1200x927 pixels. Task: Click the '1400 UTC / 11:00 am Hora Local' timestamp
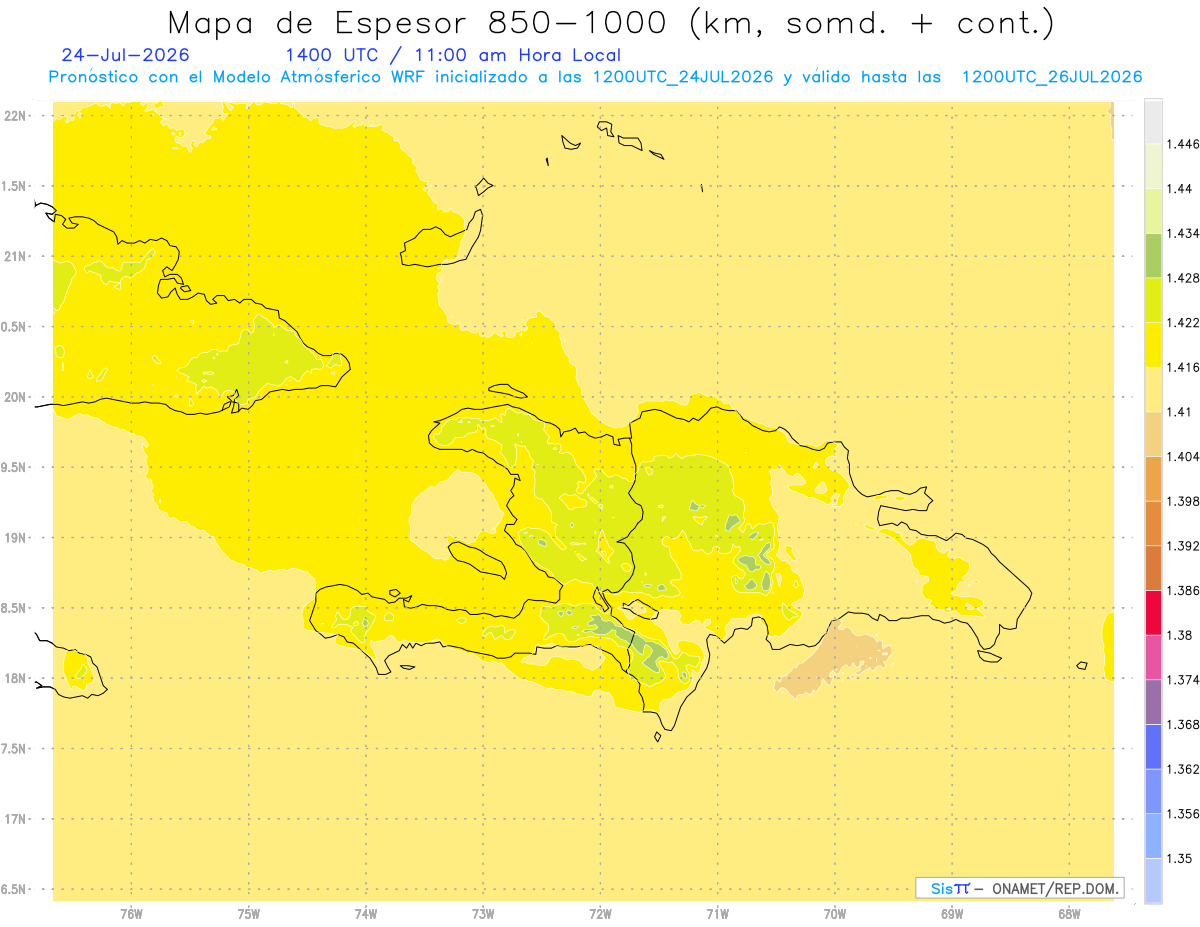tap(453, 56)
